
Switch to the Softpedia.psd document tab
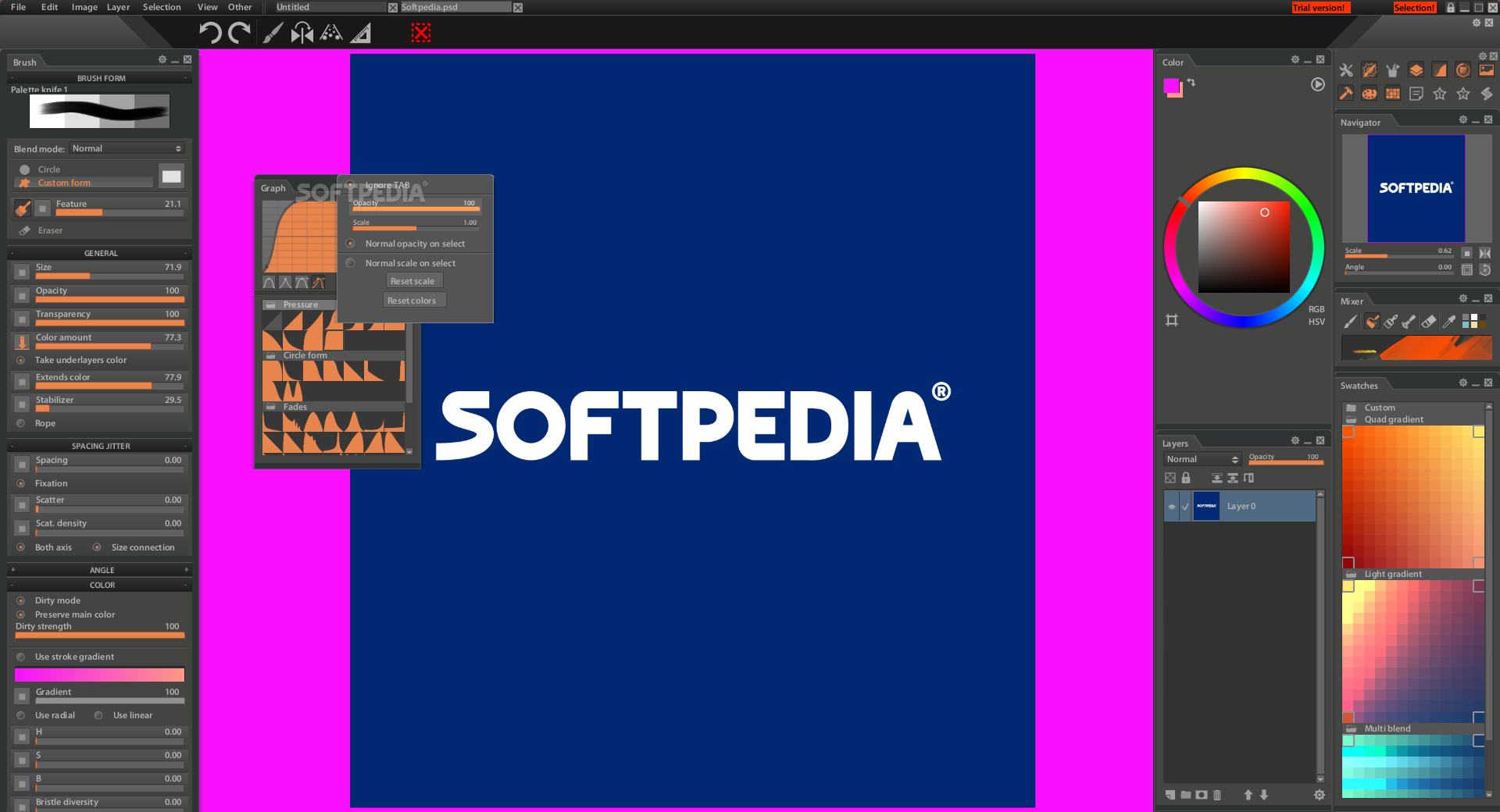pyautogui.click(x=454, y=7)
